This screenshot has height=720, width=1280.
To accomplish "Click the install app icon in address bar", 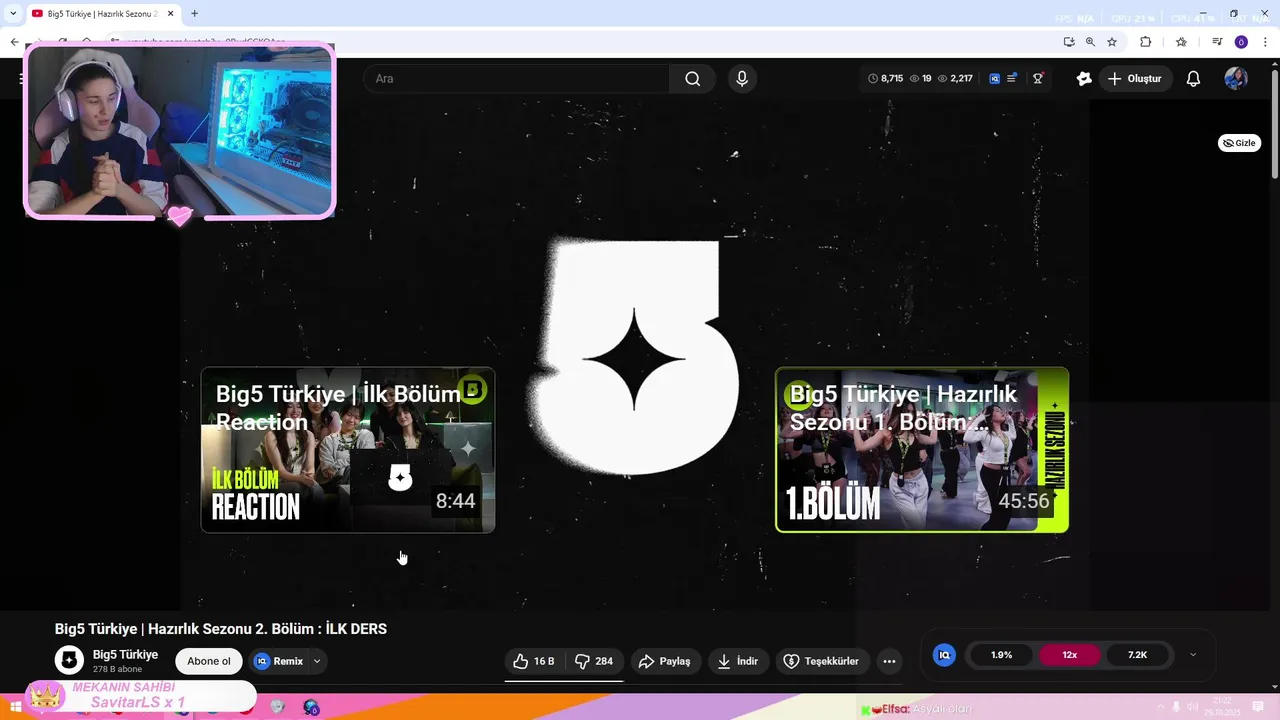I will point(1069,42).
